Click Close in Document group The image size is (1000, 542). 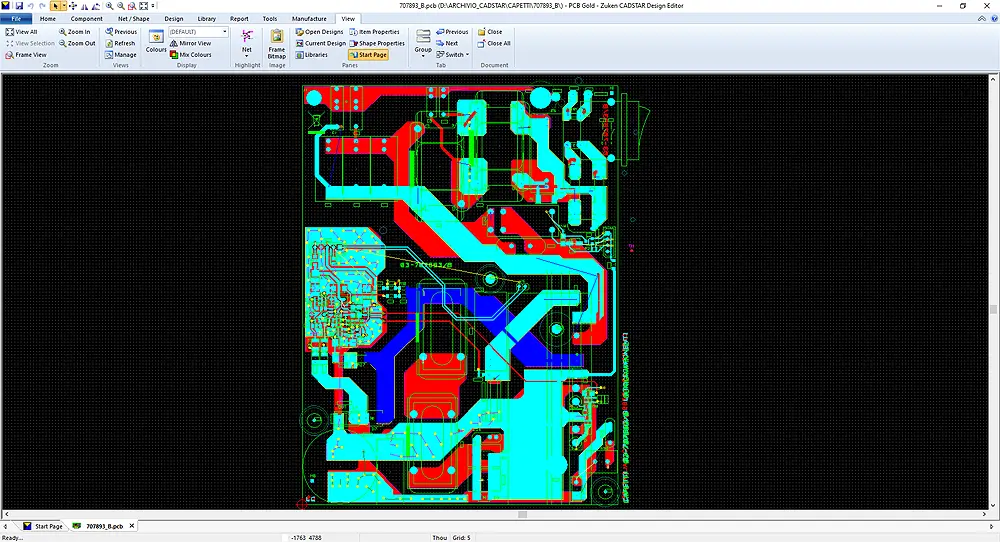pos(490,32)
